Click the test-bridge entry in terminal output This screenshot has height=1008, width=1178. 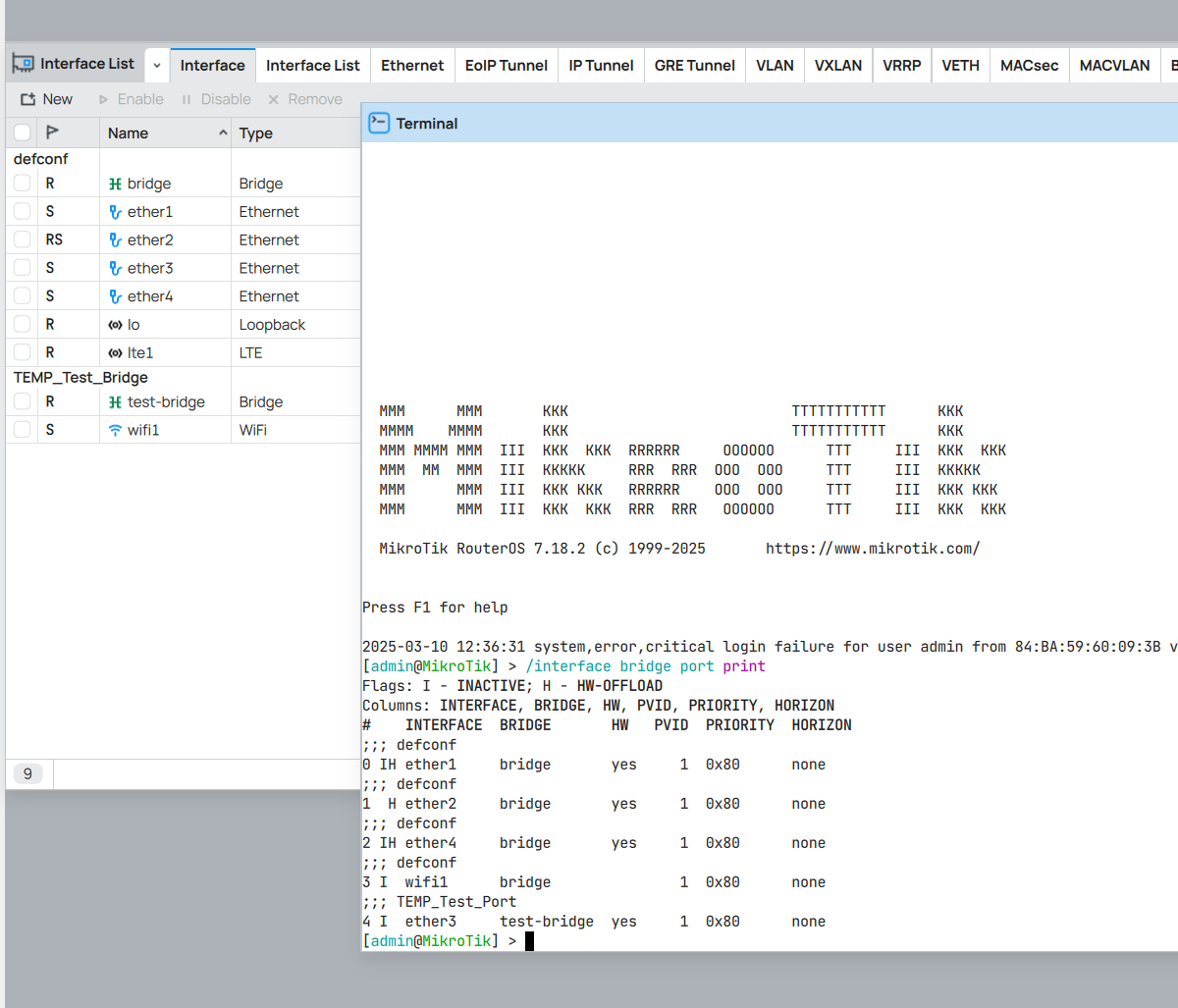point(546,922)
